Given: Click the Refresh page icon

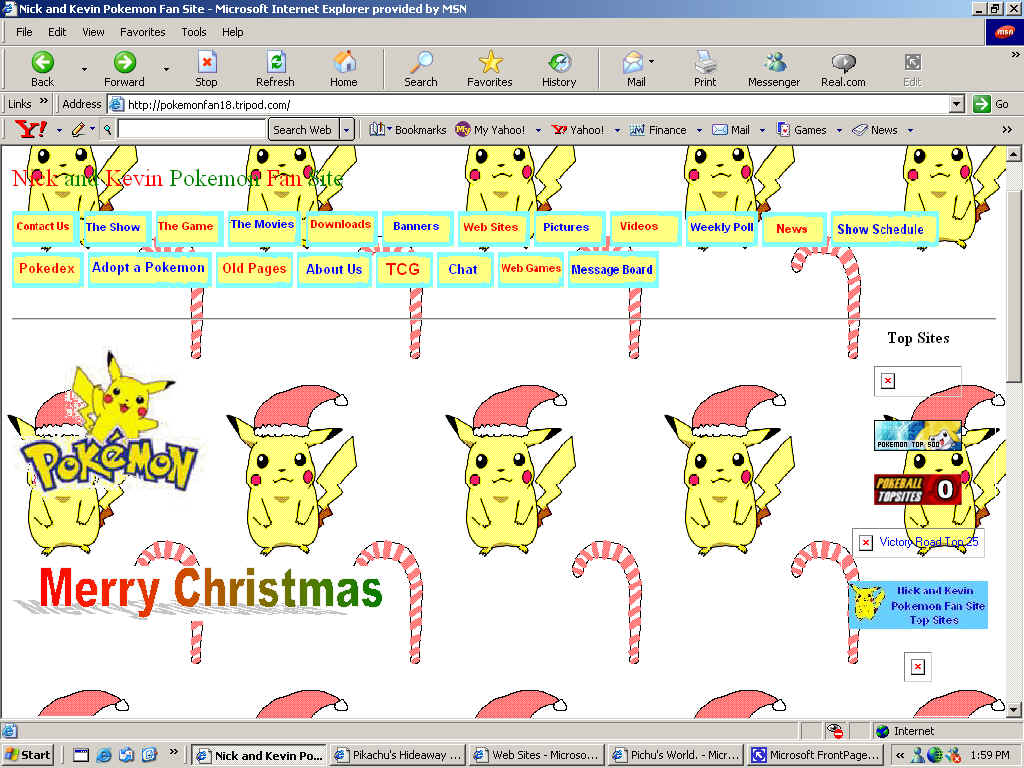Looking at the screenshot, I should click(275, 63).
